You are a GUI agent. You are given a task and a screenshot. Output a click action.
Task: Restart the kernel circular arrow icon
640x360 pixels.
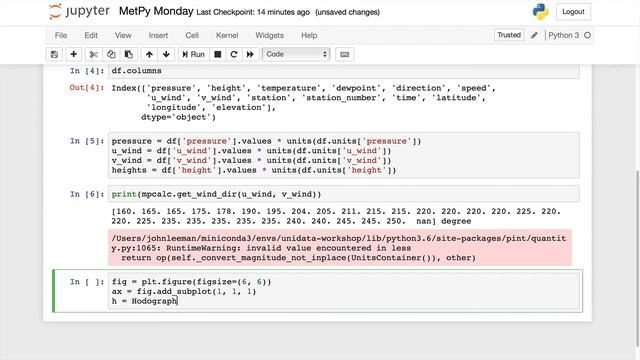point(234,54)
